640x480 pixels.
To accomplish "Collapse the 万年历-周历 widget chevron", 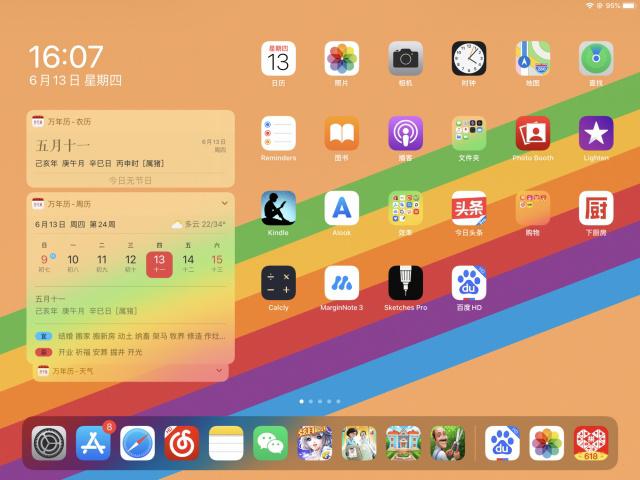I will pos(224,203).
